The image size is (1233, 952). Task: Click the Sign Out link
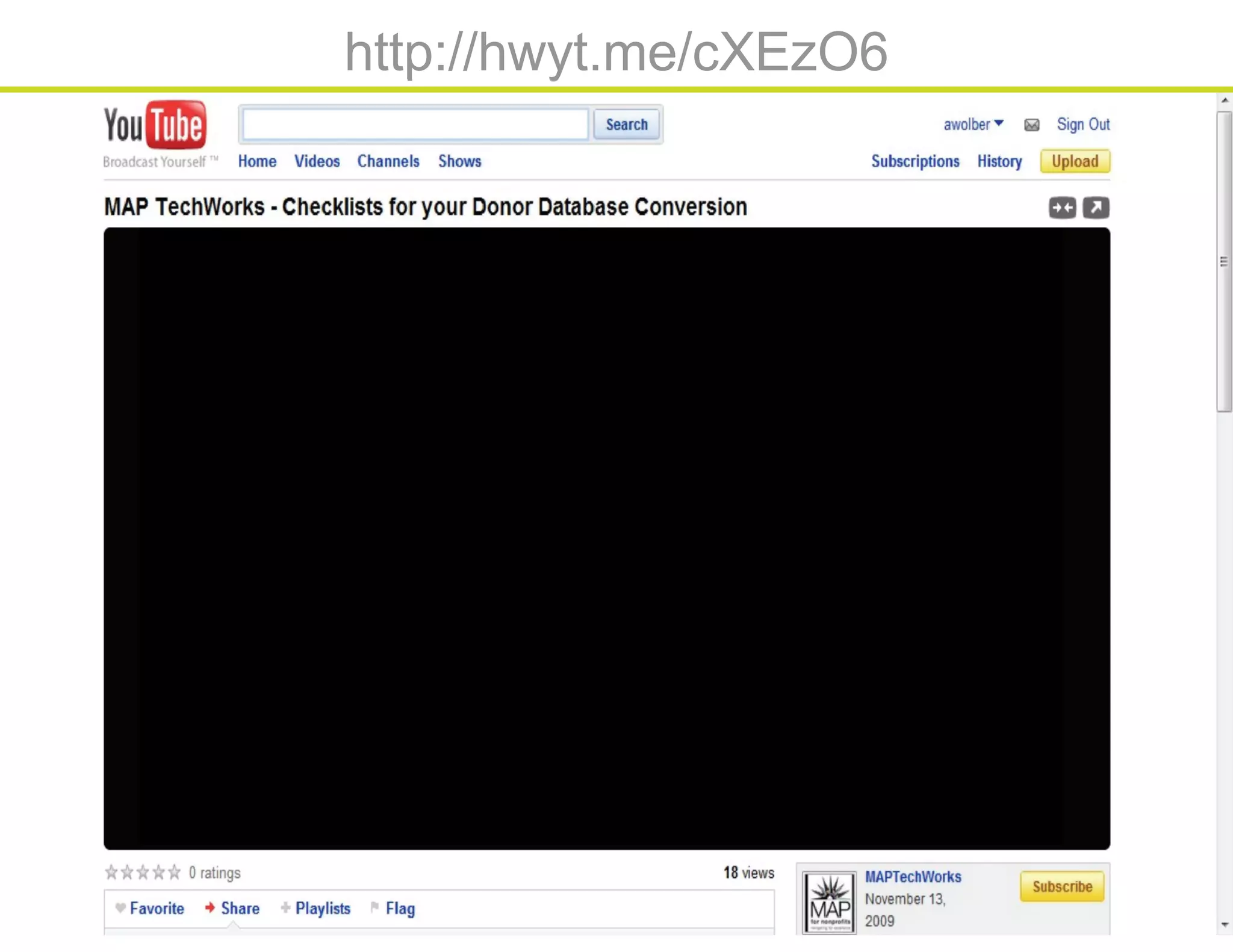click(1082, 125)
